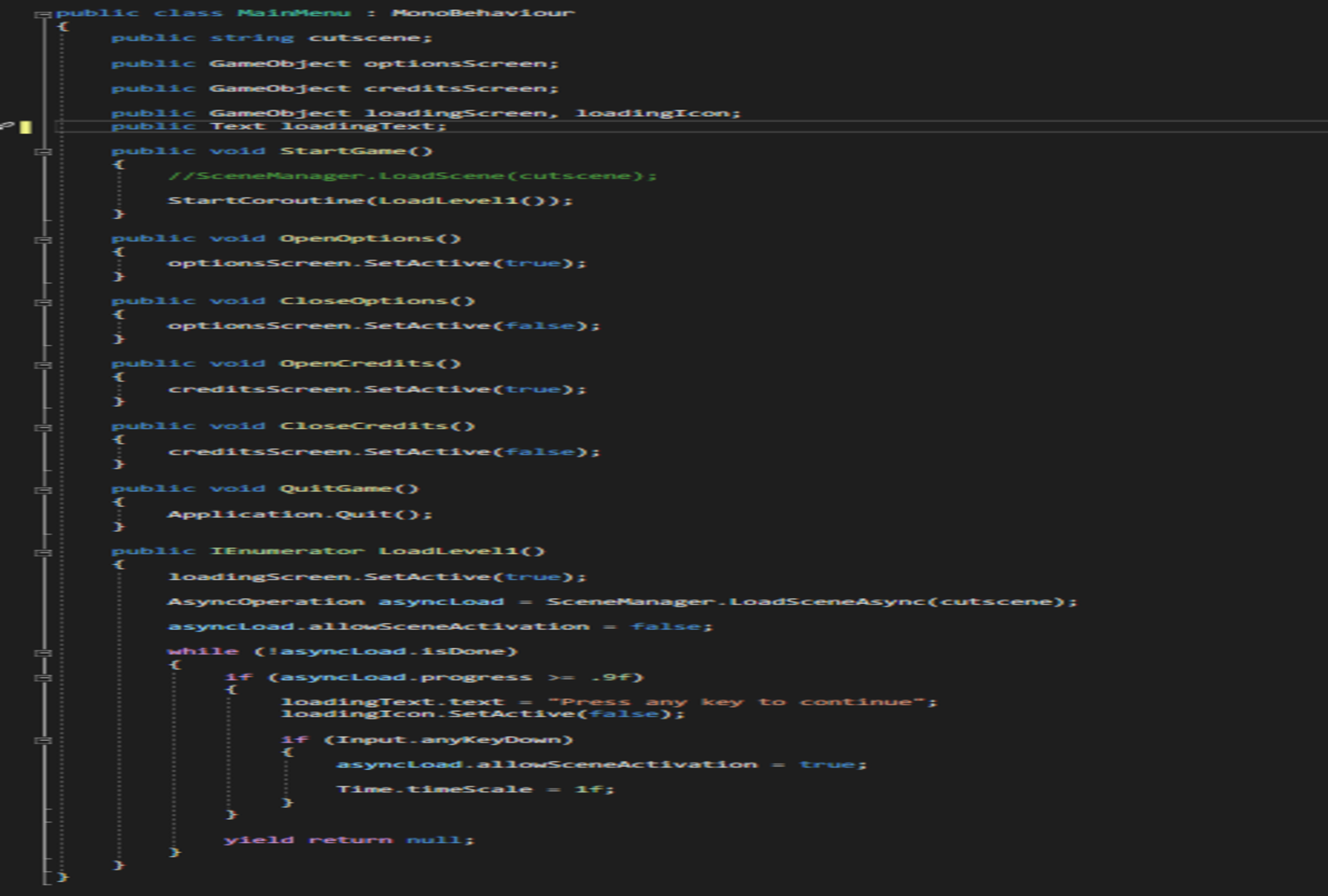The width and height of the screenshot is (1328, 896).
Task: Click the yellow unsaved-change marker in margin
Action: [x=26, y=127]
